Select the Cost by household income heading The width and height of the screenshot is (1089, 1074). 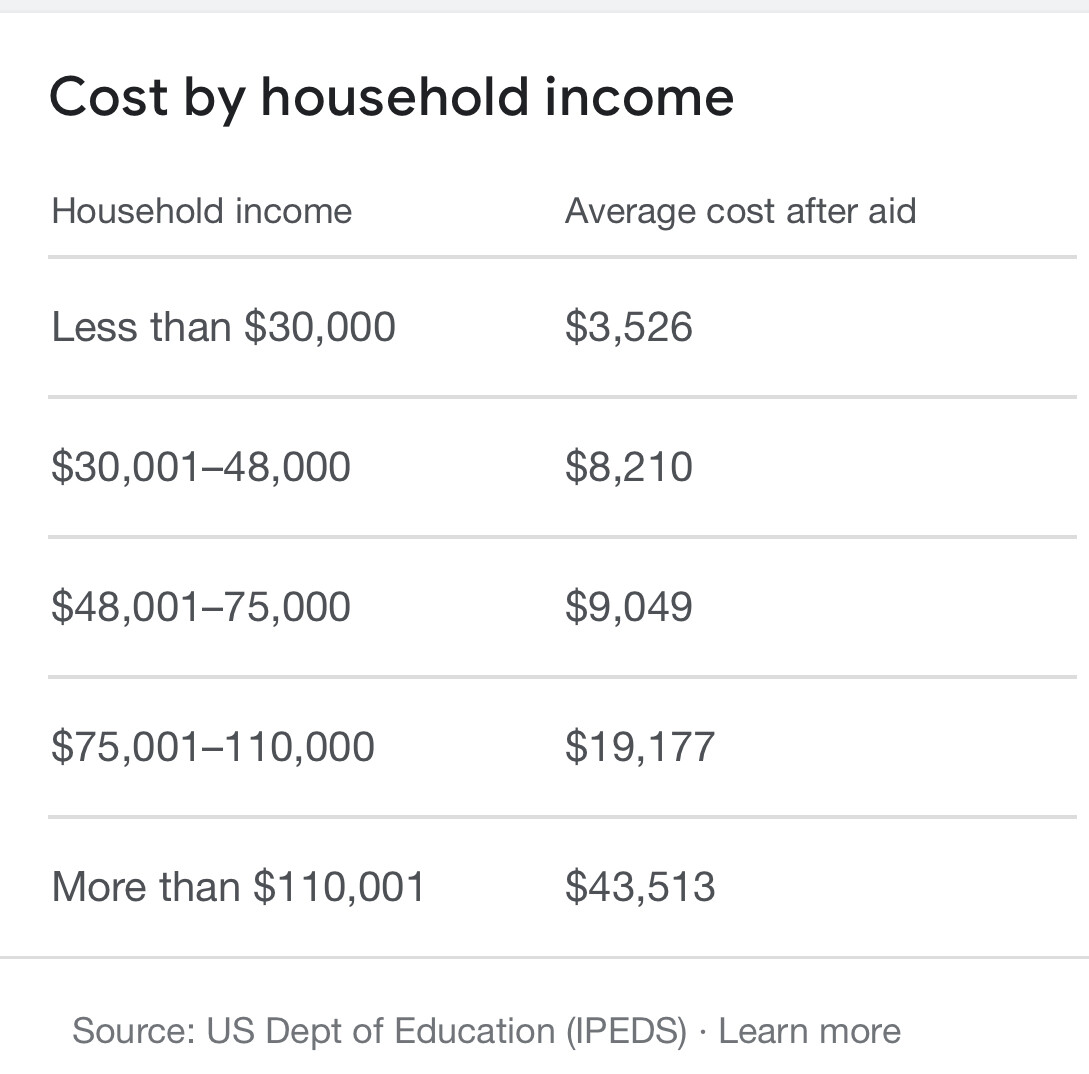pos(392,99)
